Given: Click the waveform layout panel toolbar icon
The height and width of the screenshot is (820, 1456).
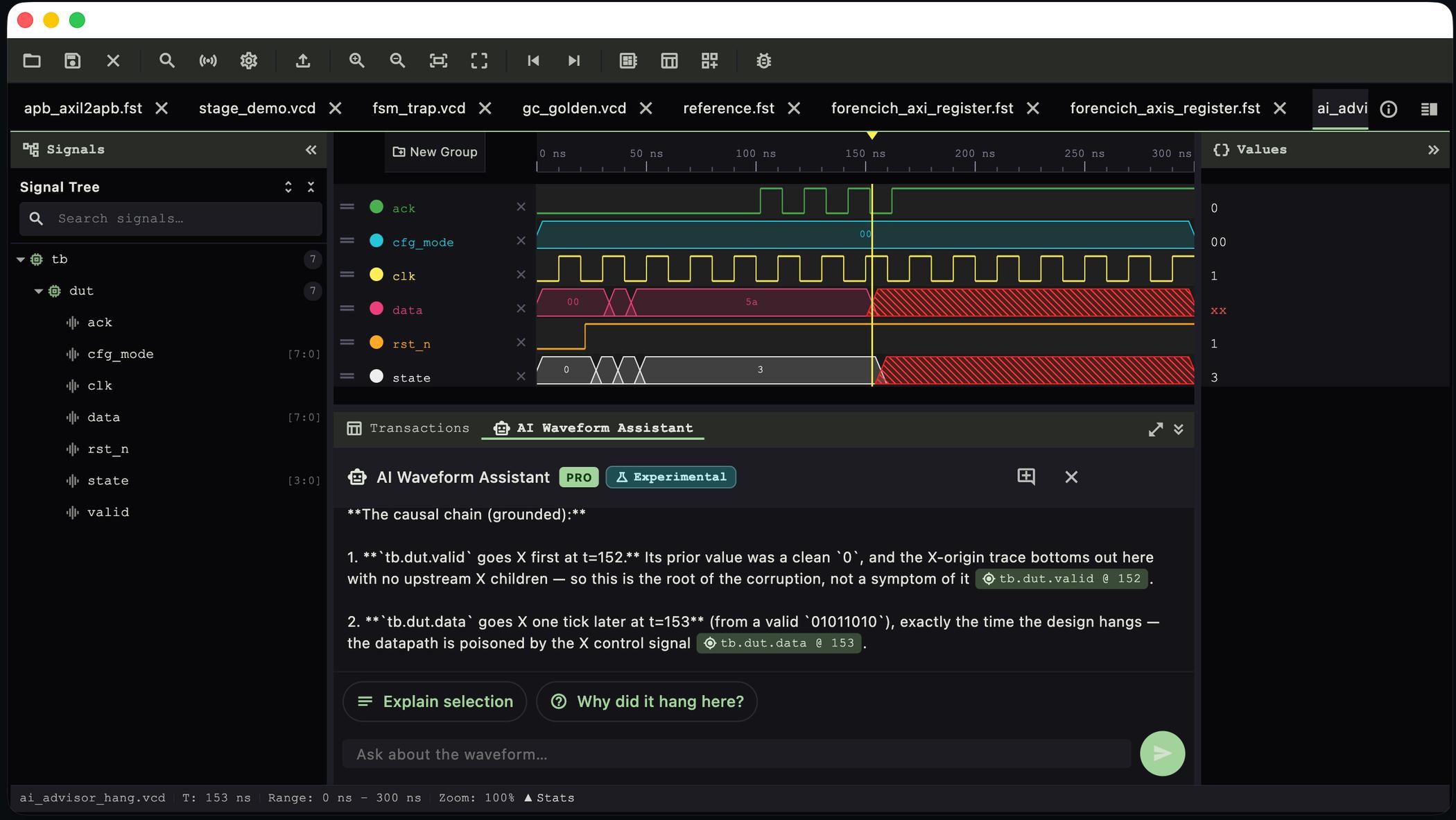Looking at the screenshot, I should coord(628,61).
